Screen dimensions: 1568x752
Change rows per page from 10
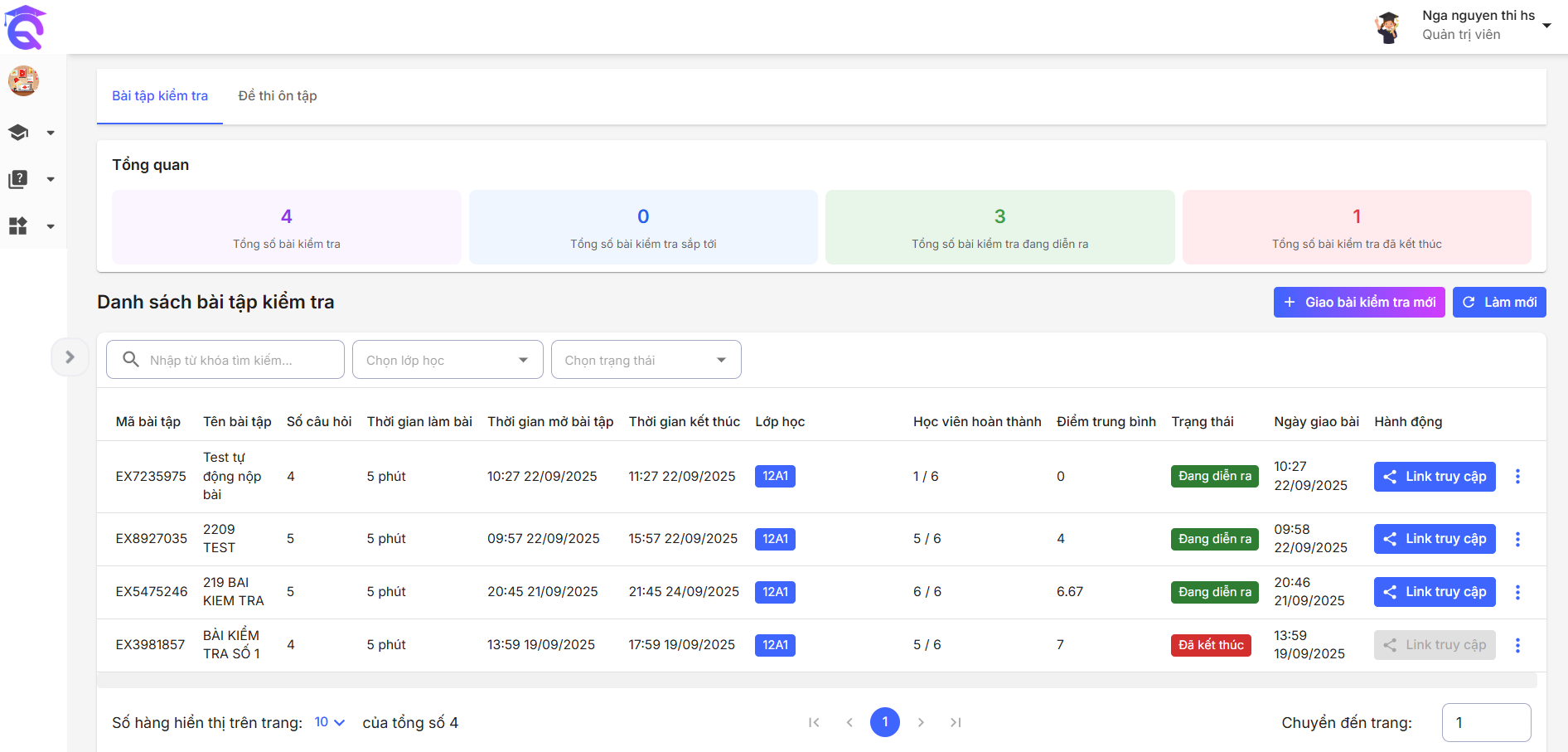pos(329,722)
